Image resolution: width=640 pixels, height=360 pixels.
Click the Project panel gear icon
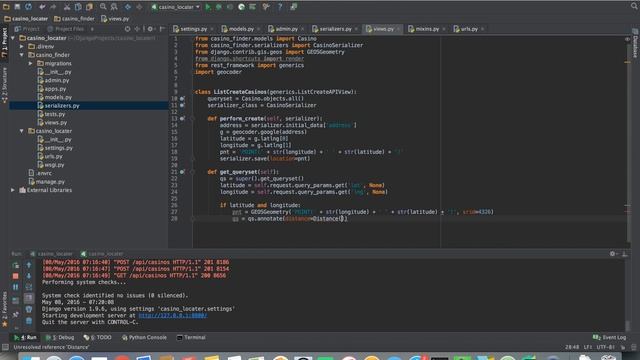tap(150, 29)
